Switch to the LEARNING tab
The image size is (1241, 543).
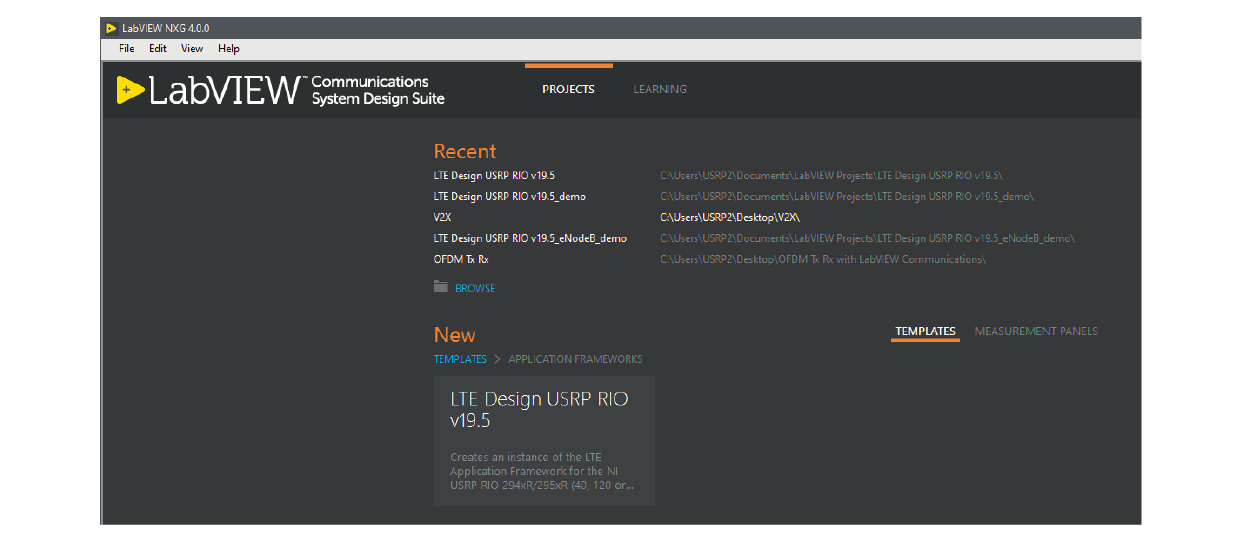pyautogui.click(x=660, y=89)
